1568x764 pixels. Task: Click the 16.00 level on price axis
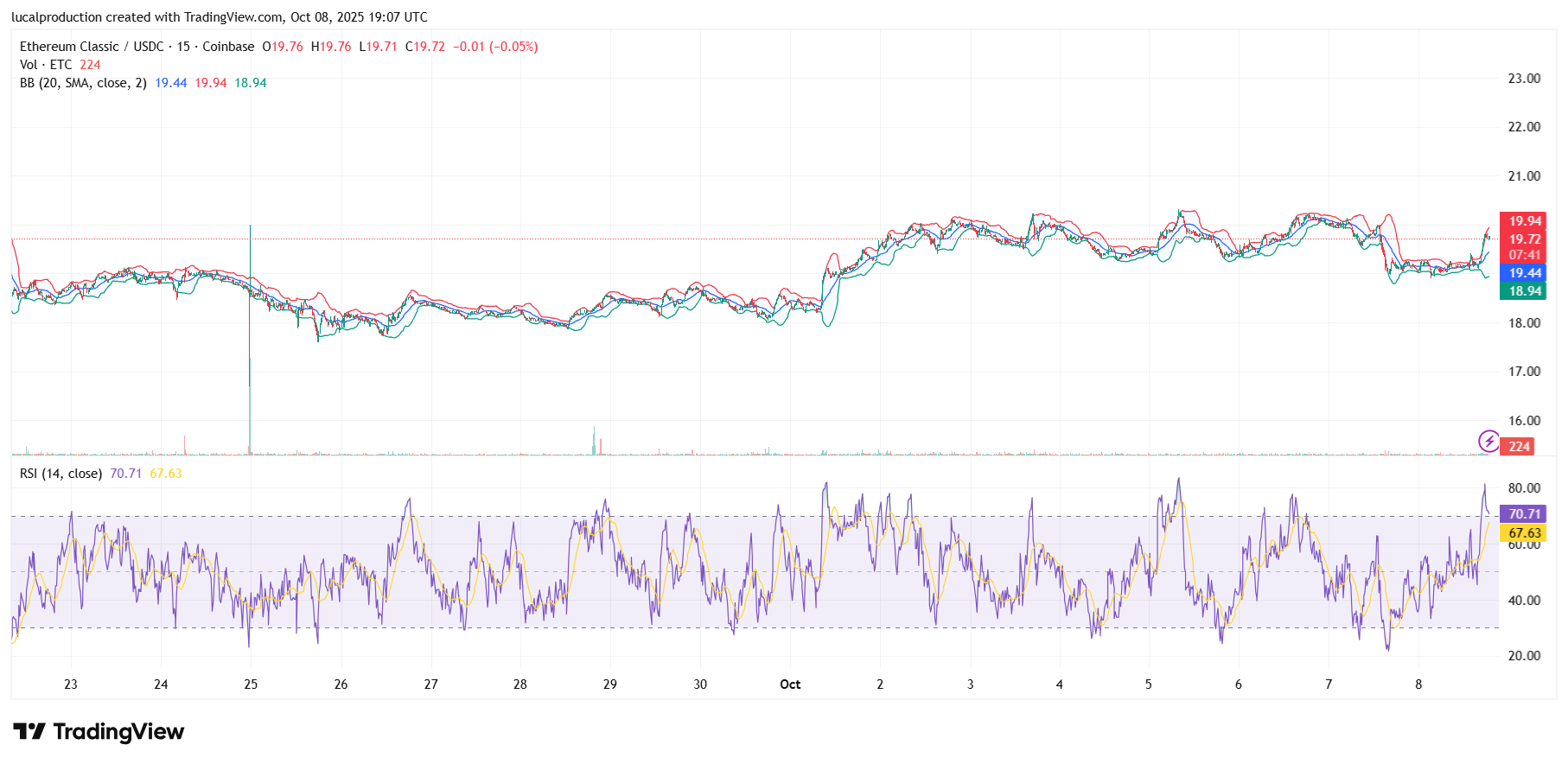point(1524,421)
